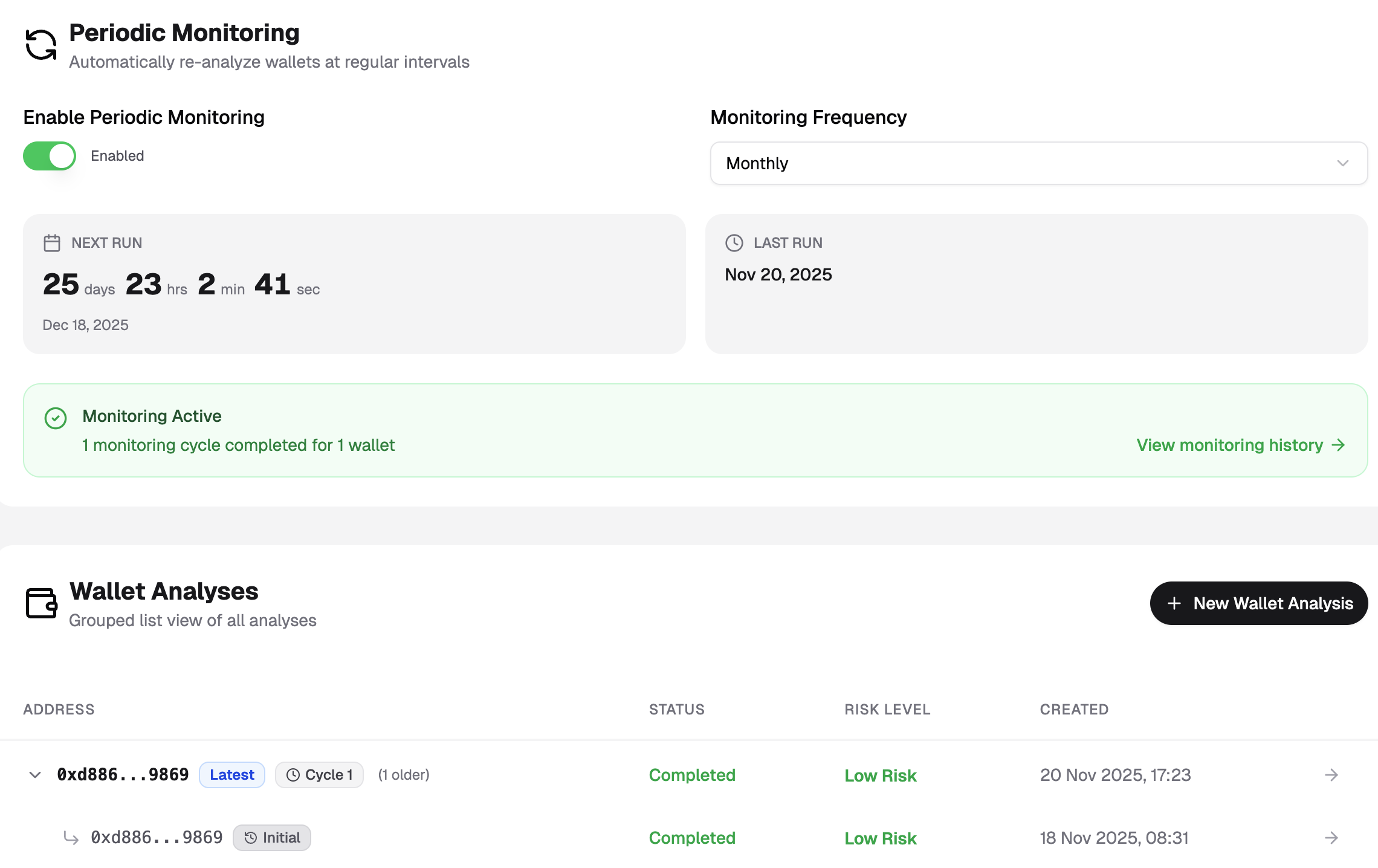Viewport: 1378px width, 868px height.
Task: Click the Next Run calendar icon
Action: click(x=52, y=243)
